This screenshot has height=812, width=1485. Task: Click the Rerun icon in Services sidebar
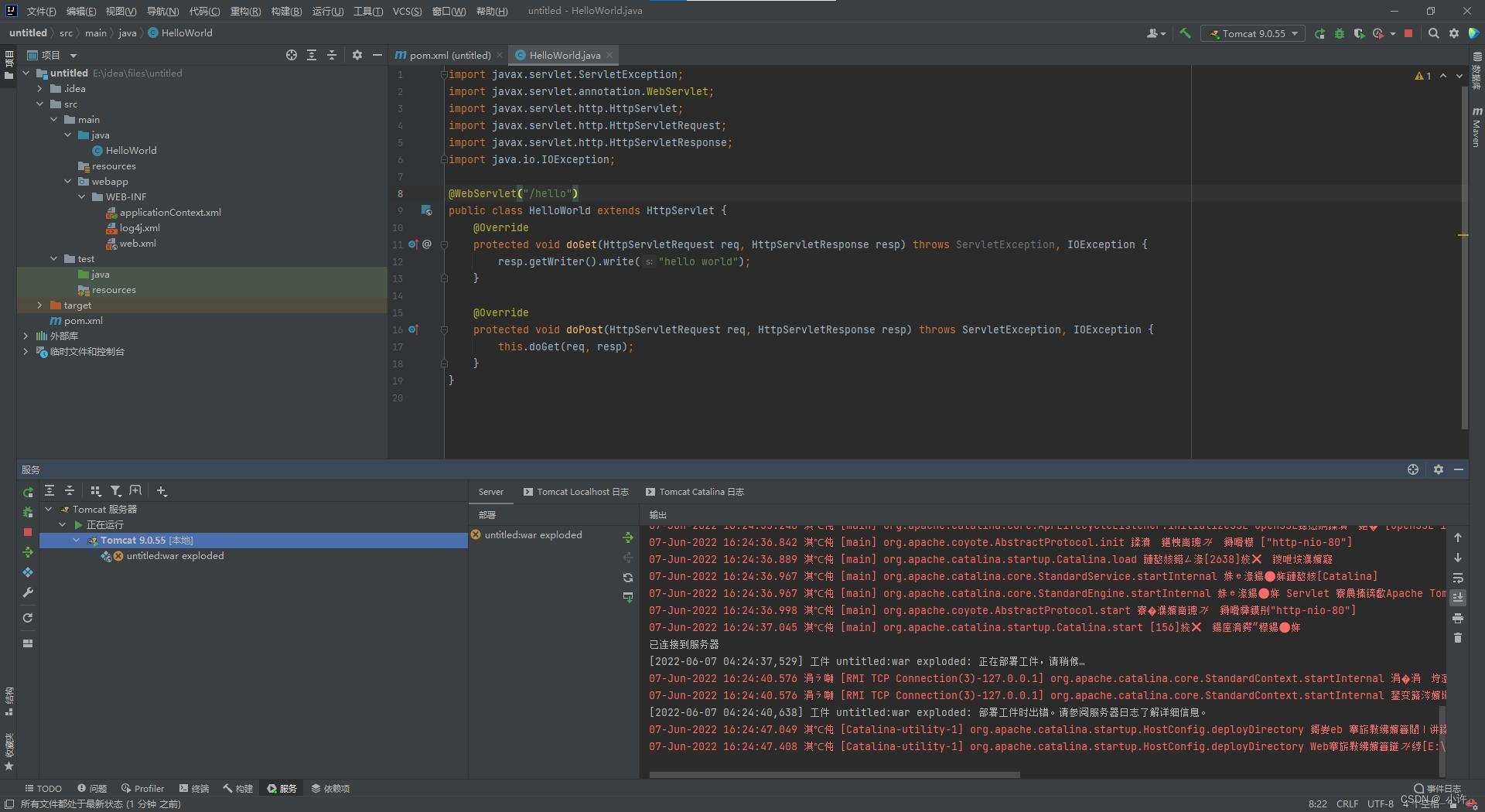(28, 492)
